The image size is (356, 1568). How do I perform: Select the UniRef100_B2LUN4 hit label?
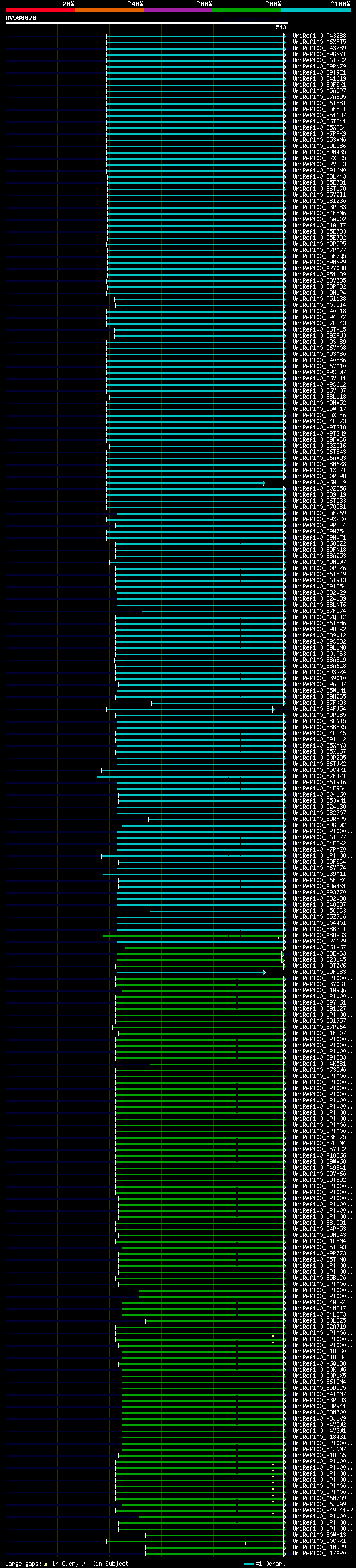pyautogui.click(x=319, y=1143)
